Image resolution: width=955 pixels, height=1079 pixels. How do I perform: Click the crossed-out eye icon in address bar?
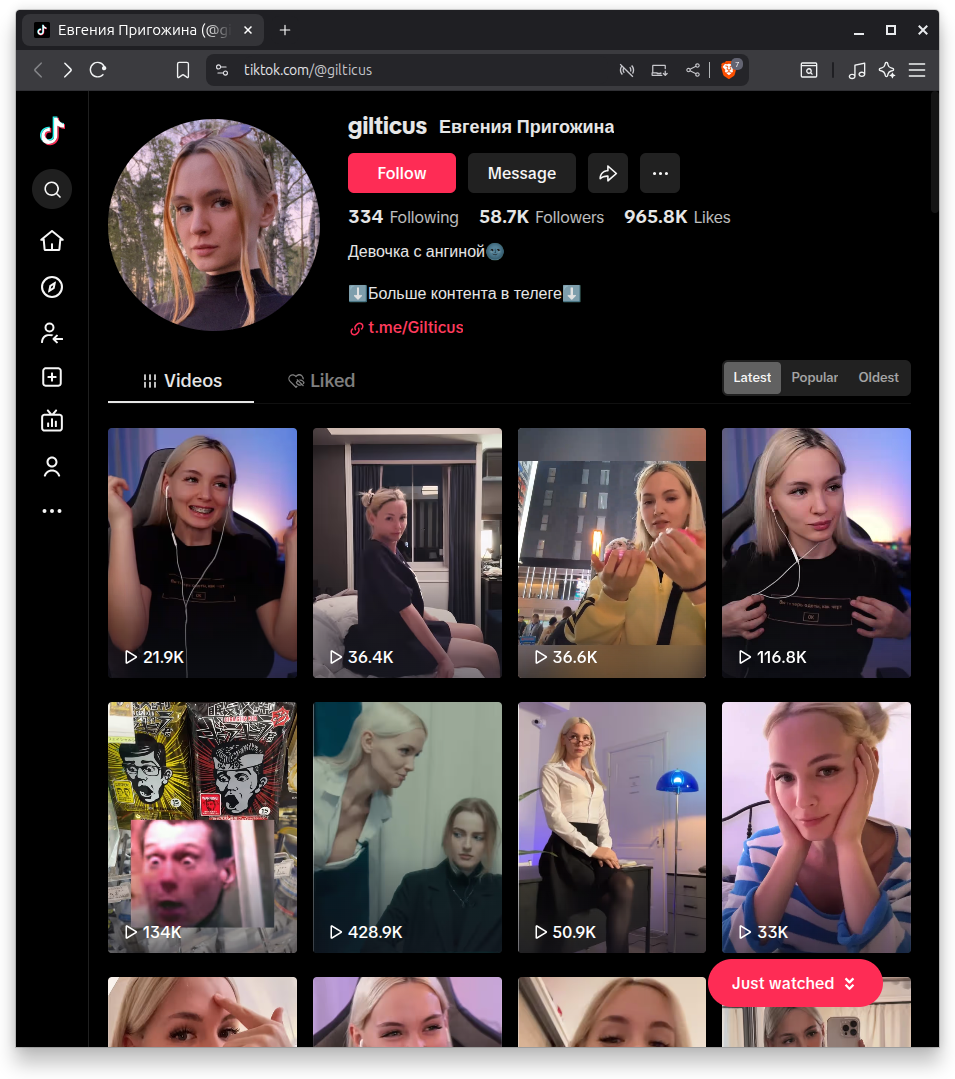[627, 70]
